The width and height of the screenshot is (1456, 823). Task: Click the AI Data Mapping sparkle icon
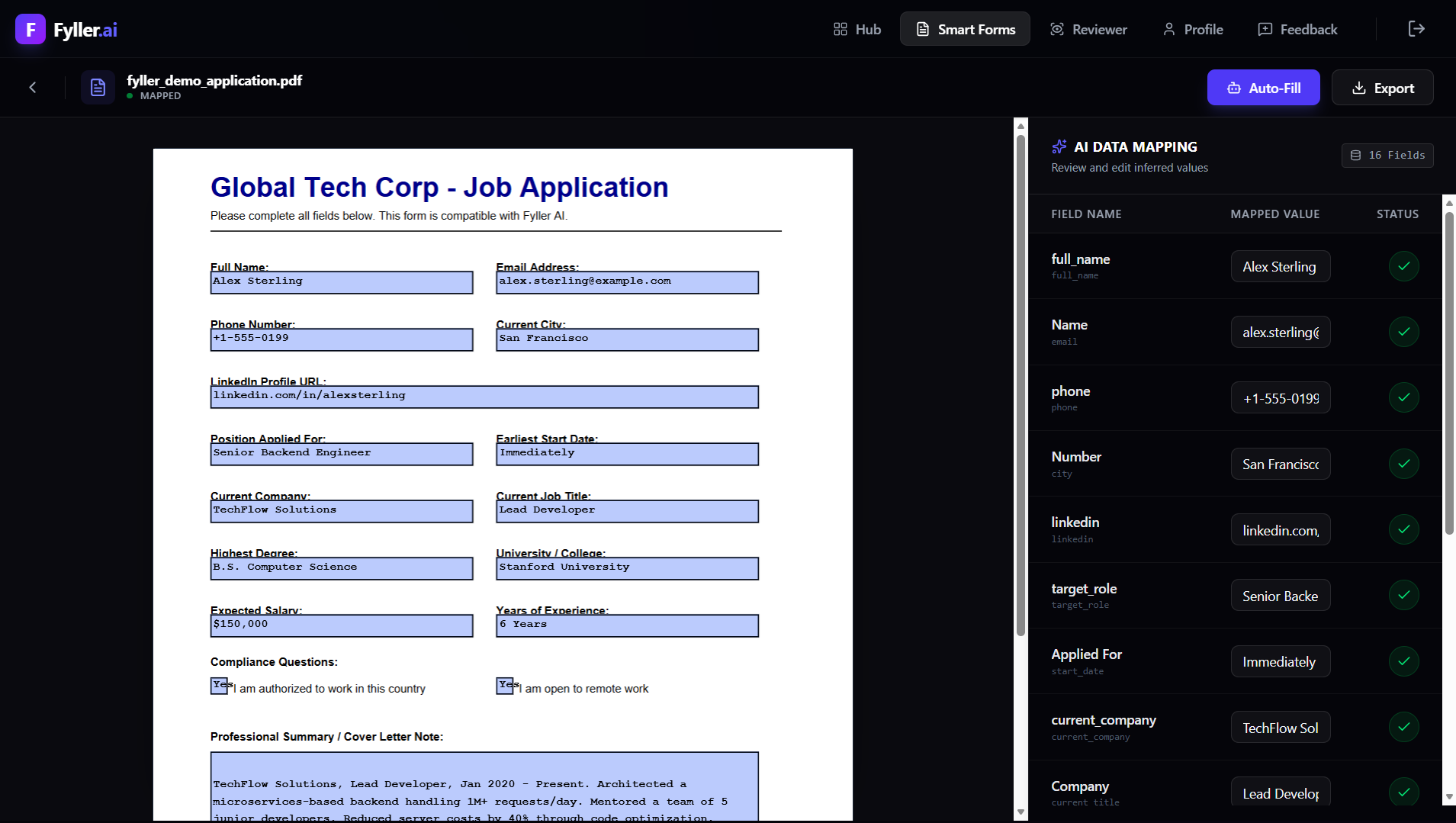click(1060, 146)
